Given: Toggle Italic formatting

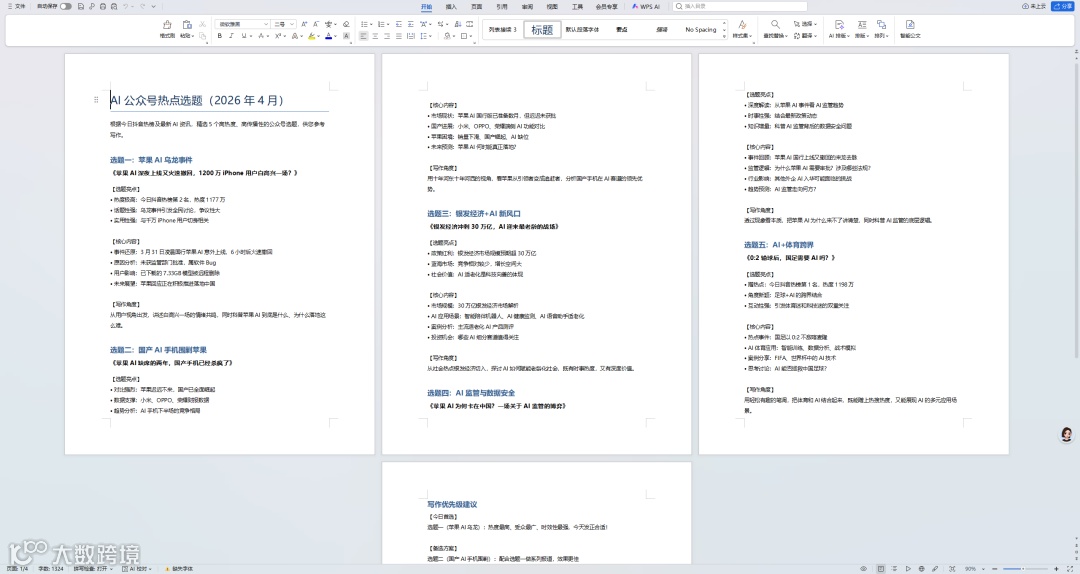Looking at the screenshot, I should [231, 36].
